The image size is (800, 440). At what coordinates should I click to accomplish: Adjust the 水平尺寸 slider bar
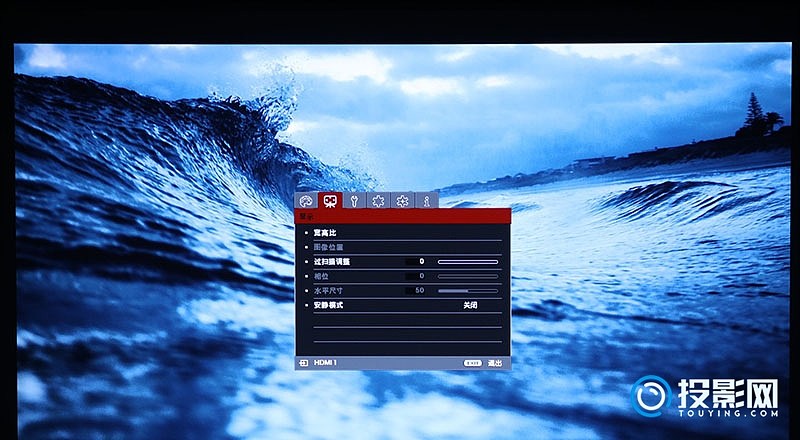point(467,290)
